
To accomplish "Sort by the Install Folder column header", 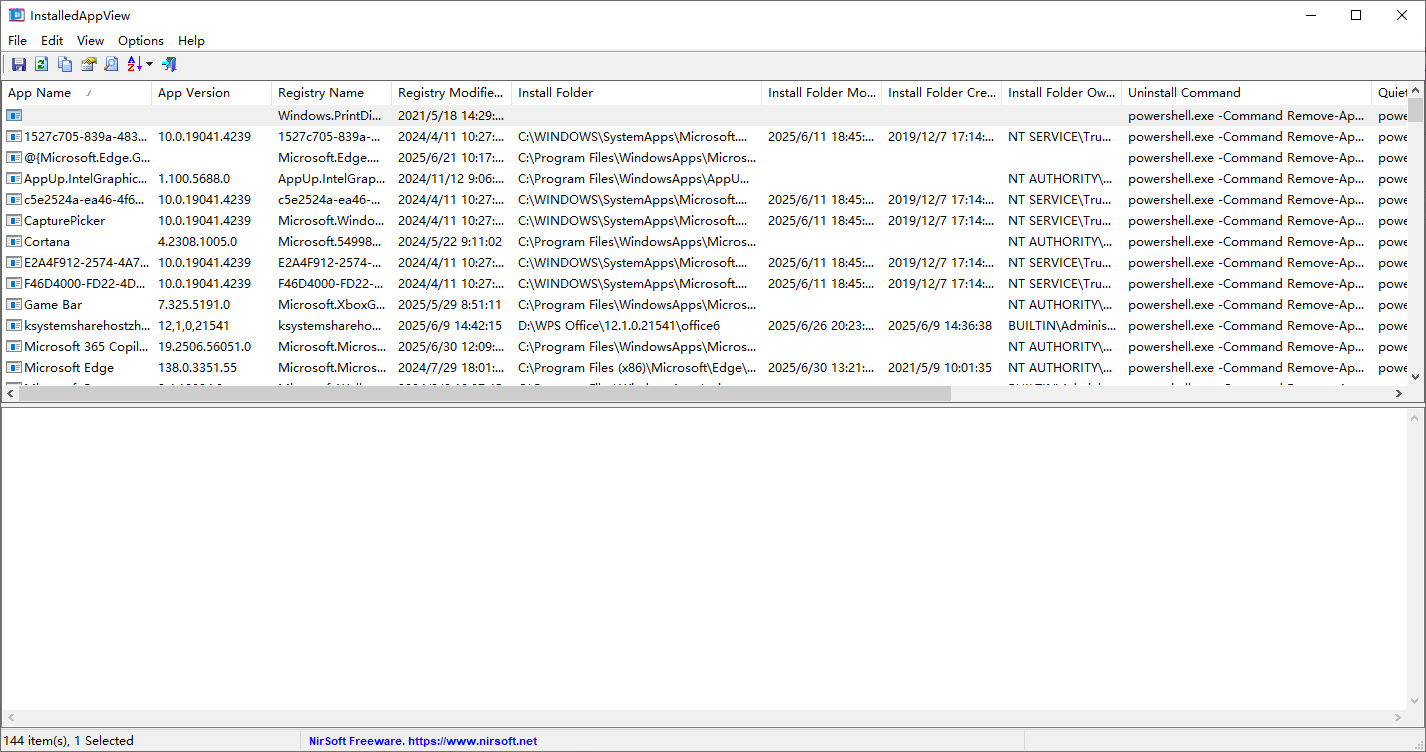I will click(636, 93).
